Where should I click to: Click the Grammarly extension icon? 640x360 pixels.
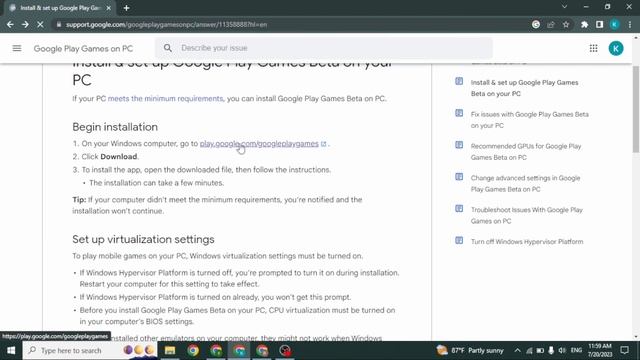536,24
